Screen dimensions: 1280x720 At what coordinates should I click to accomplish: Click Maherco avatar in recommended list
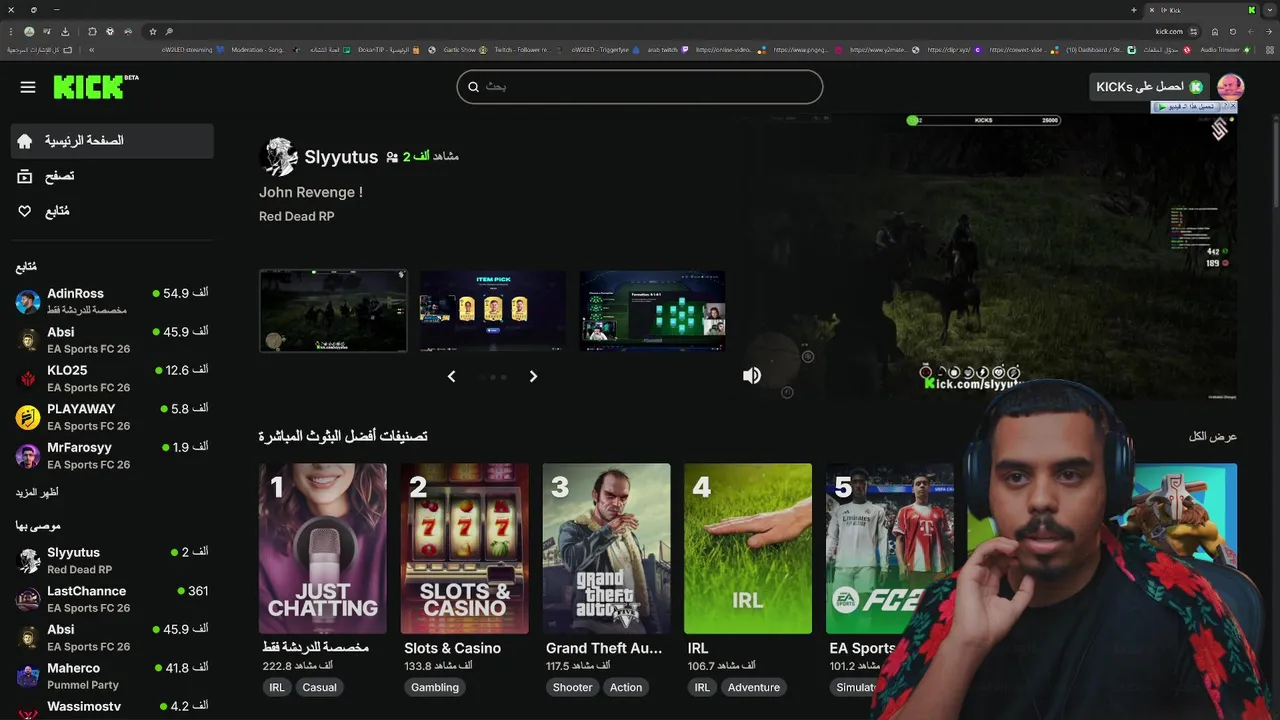[28, 676]
